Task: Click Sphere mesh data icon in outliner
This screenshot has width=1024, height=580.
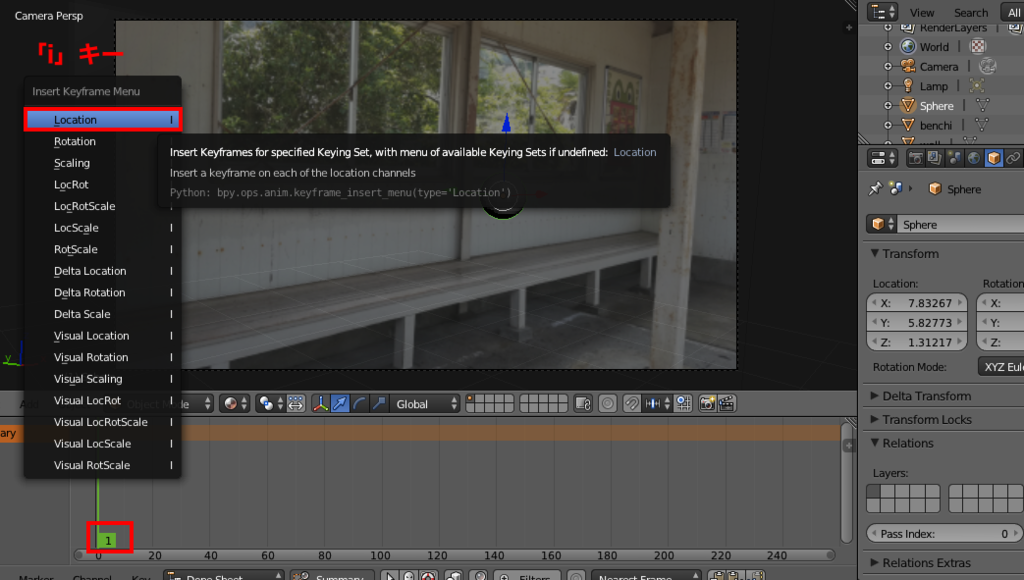Action: click(982, 105)
